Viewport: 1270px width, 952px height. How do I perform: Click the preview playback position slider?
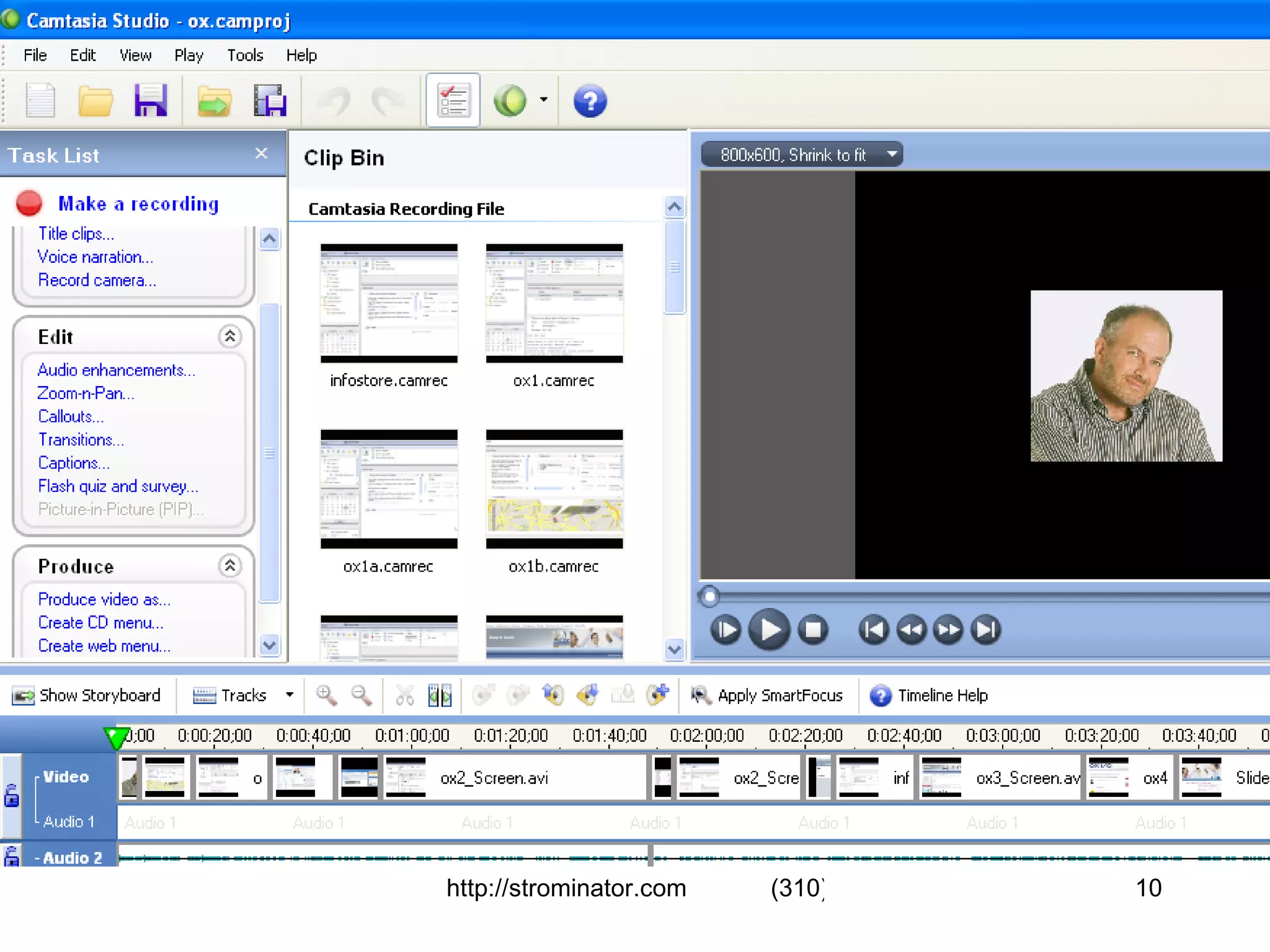tap(709, 596)
